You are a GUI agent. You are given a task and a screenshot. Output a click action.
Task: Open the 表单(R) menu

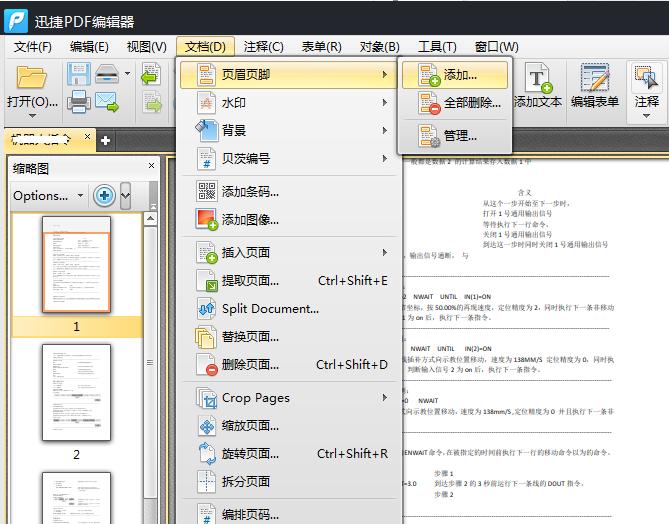pyautogui.click(x=321, y=46)
